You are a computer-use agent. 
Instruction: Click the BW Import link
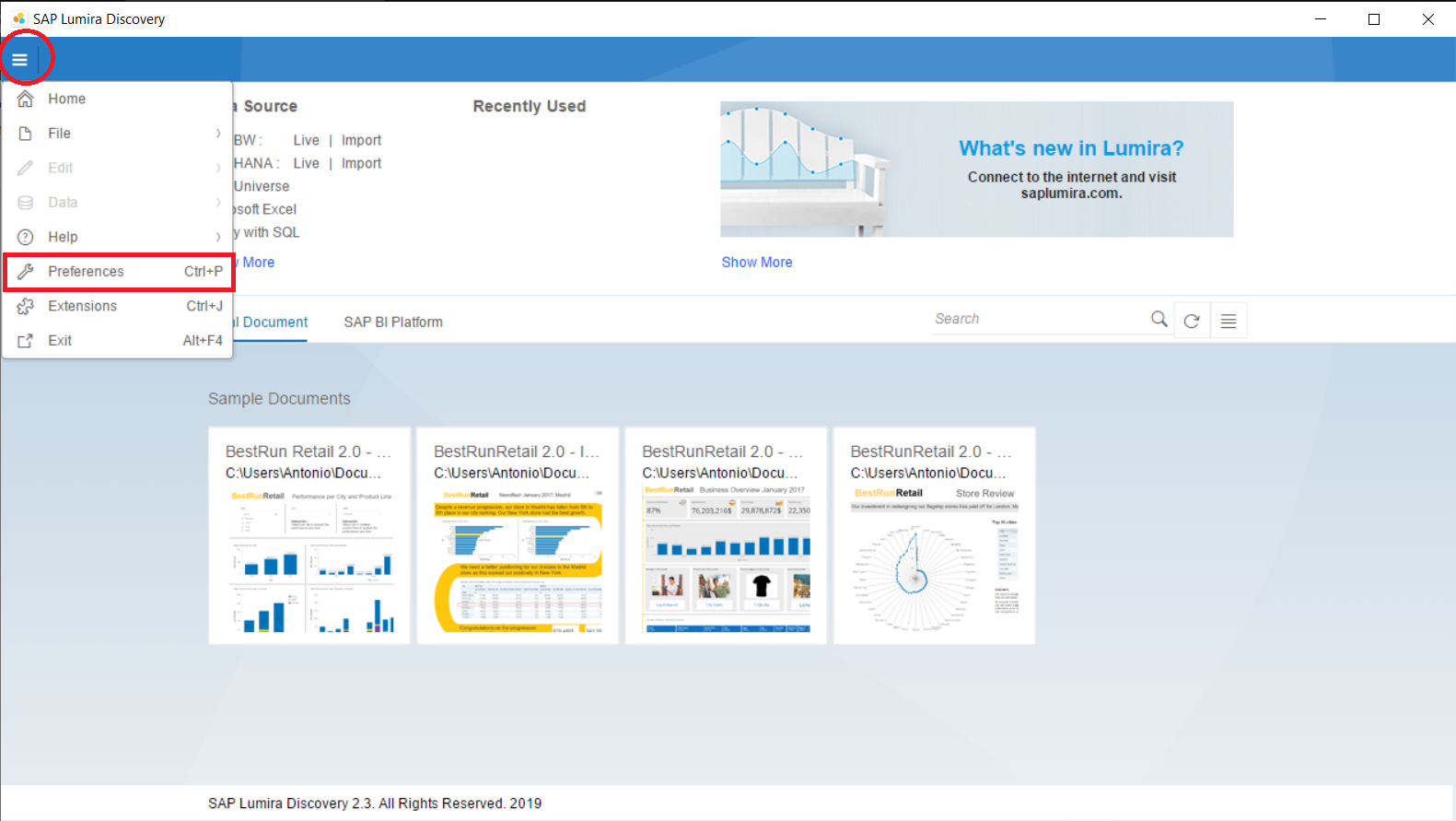coord(361,140)
